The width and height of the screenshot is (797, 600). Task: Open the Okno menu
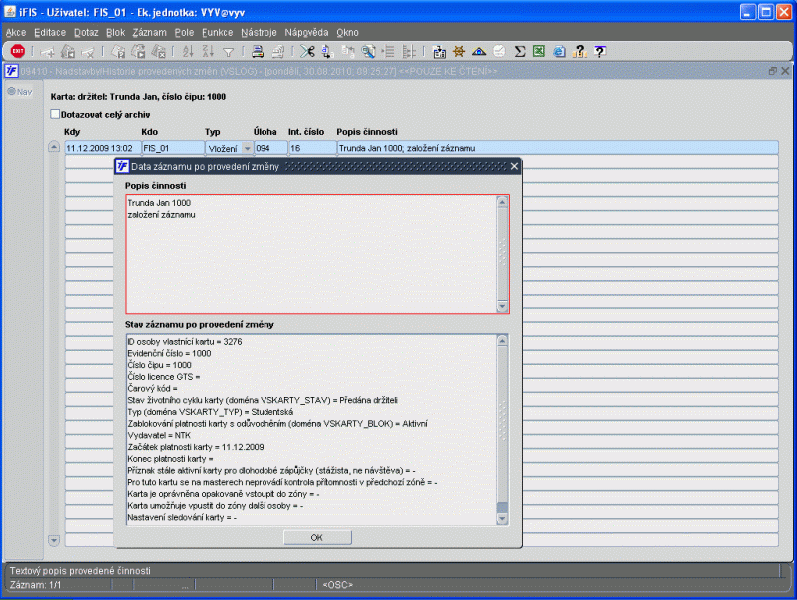tap(347, 33)
